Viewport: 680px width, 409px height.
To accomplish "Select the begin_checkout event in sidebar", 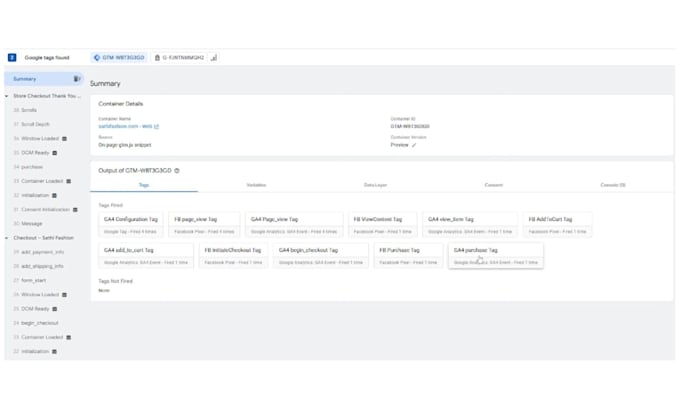I will 39,323.
